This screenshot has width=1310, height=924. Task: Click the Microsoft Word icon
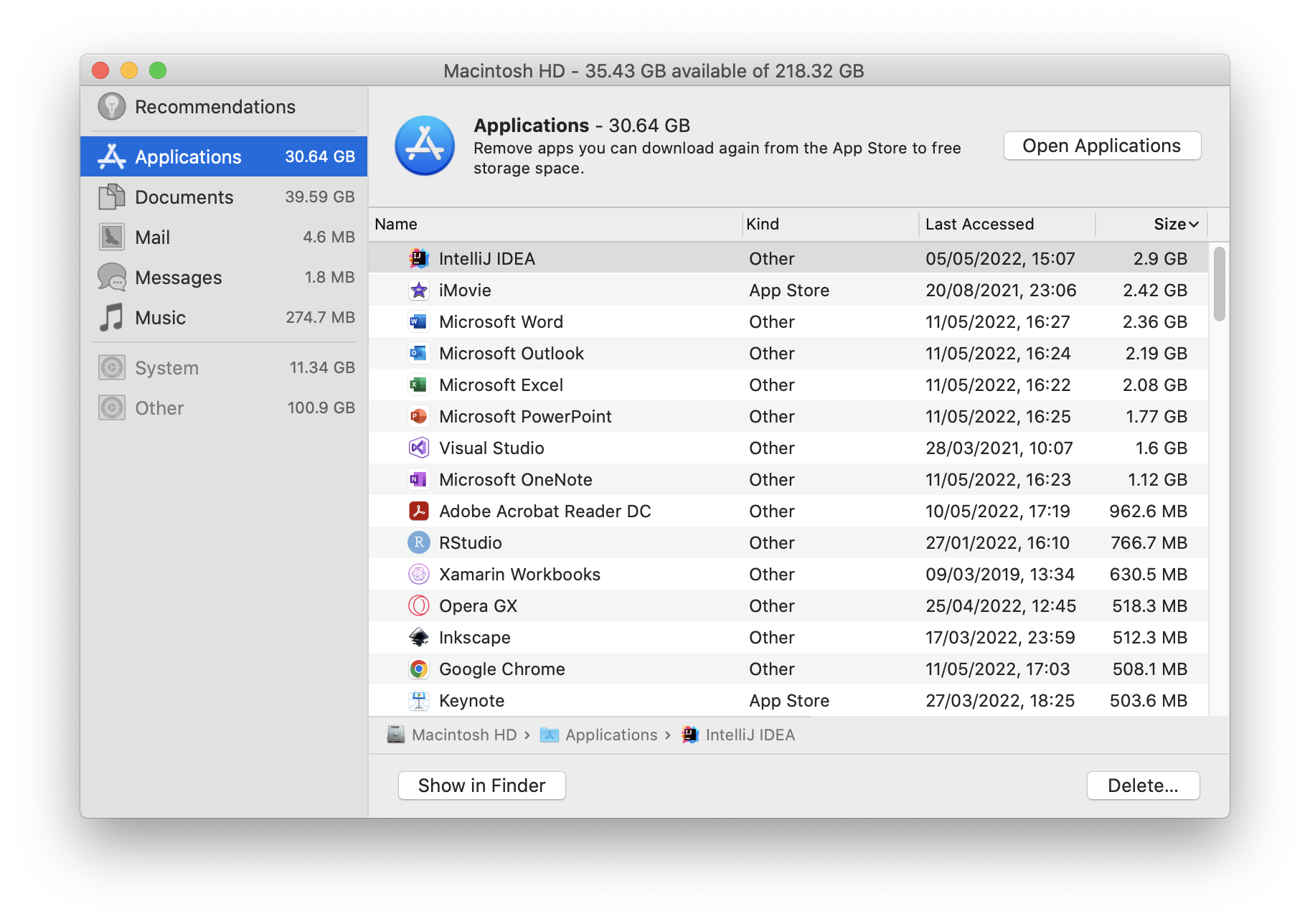[419, 321]
